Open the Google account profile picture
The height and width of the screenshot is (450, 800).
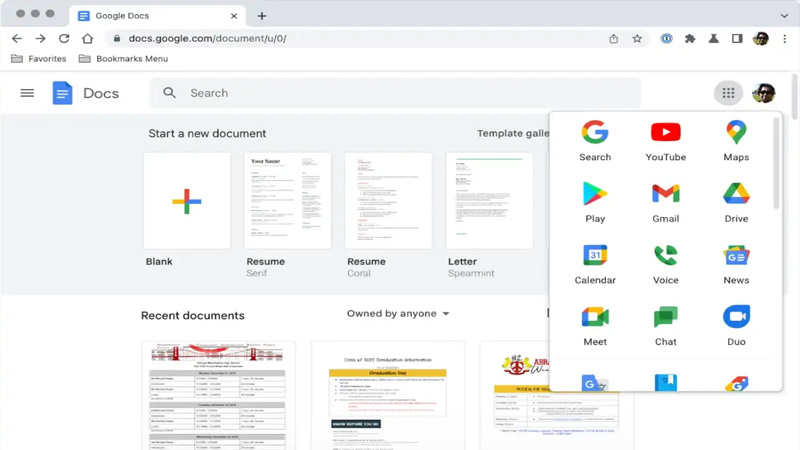[763, 93]
